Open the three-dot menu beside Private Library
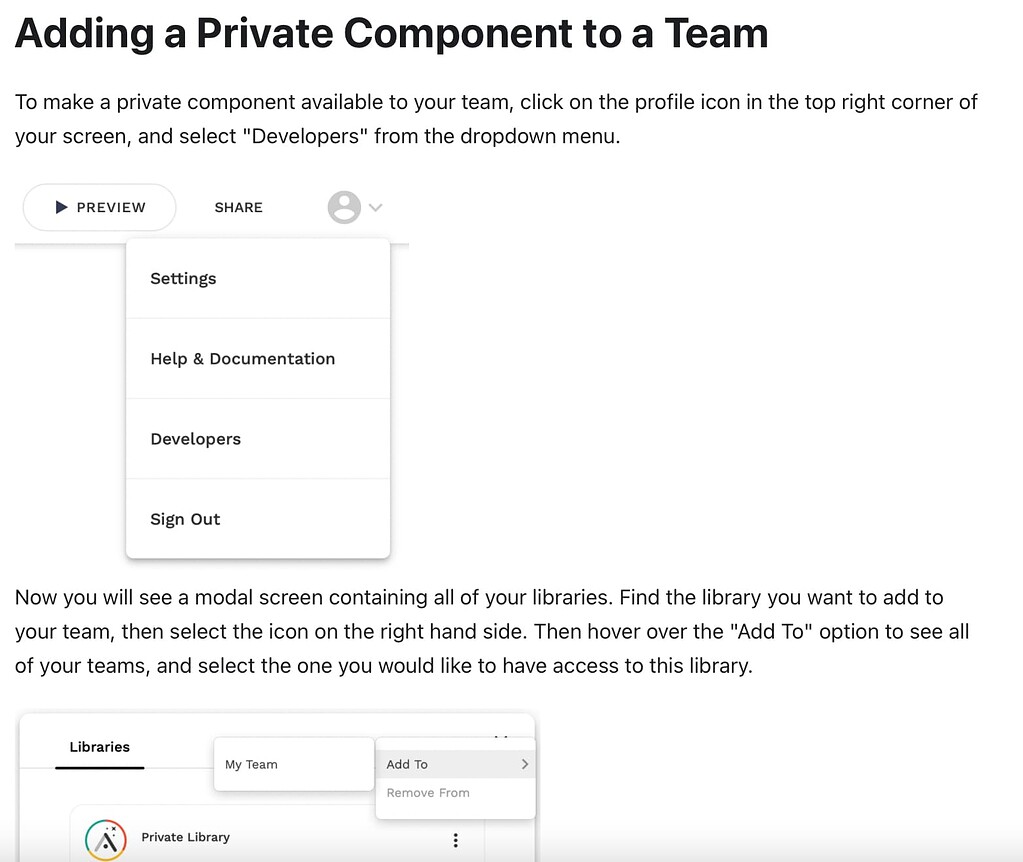The width and height of the screenshot is (1023, 862). point(455,840)
